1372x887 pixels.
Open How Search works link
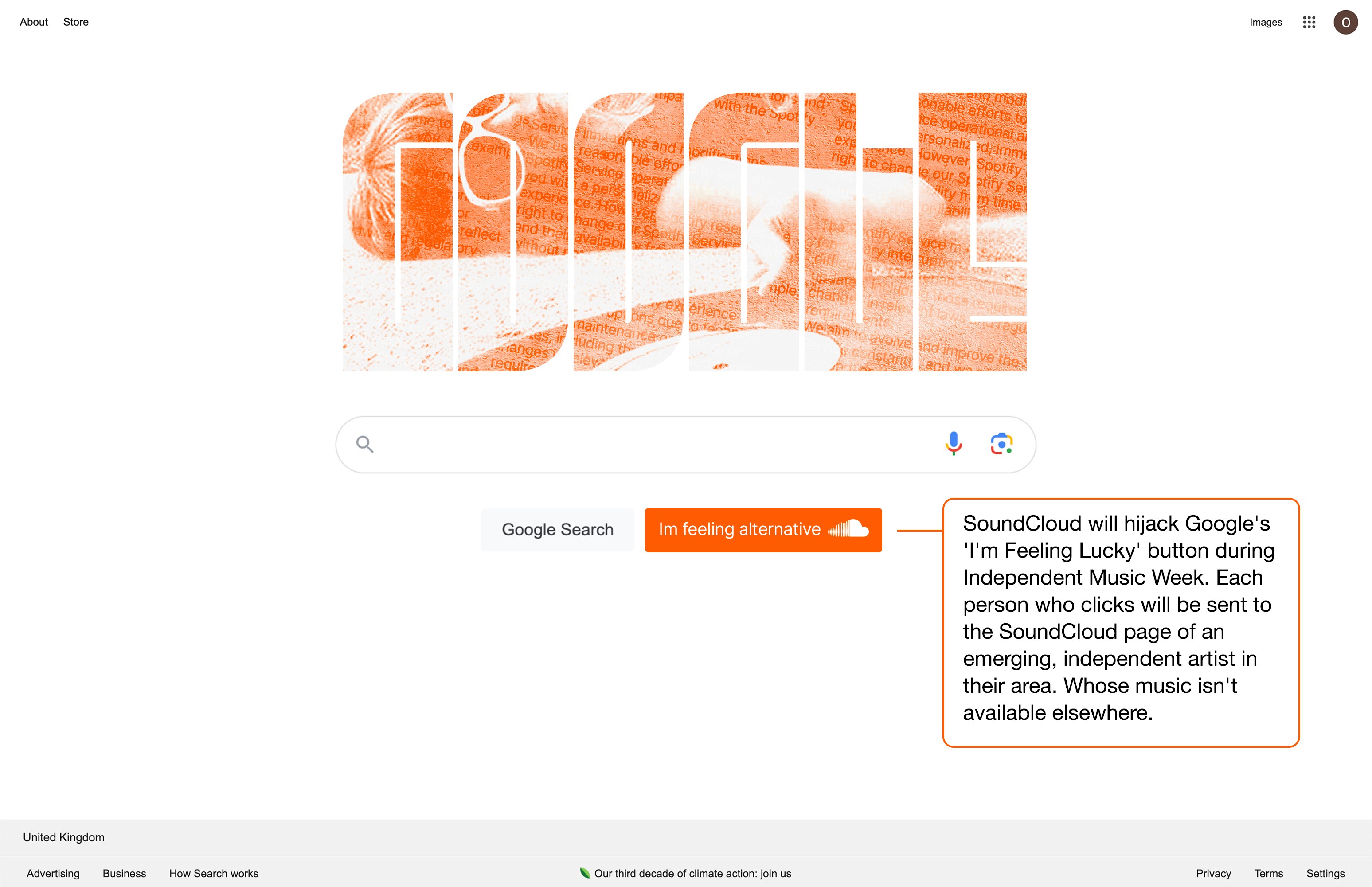coord(214,873)
